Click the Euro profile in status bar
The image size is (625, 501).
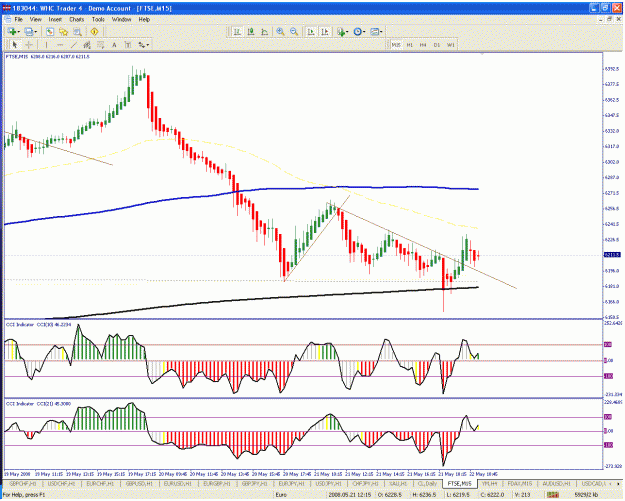click(x=281, y=495)
